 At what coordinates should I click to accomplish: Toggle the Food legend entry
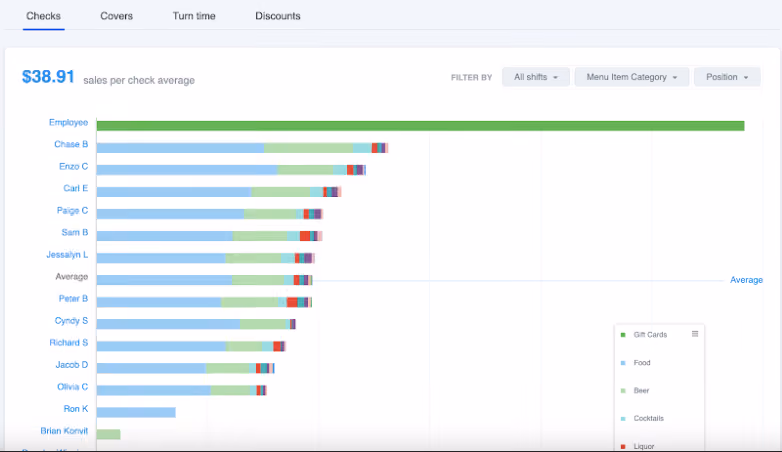[x=635, y=363]
